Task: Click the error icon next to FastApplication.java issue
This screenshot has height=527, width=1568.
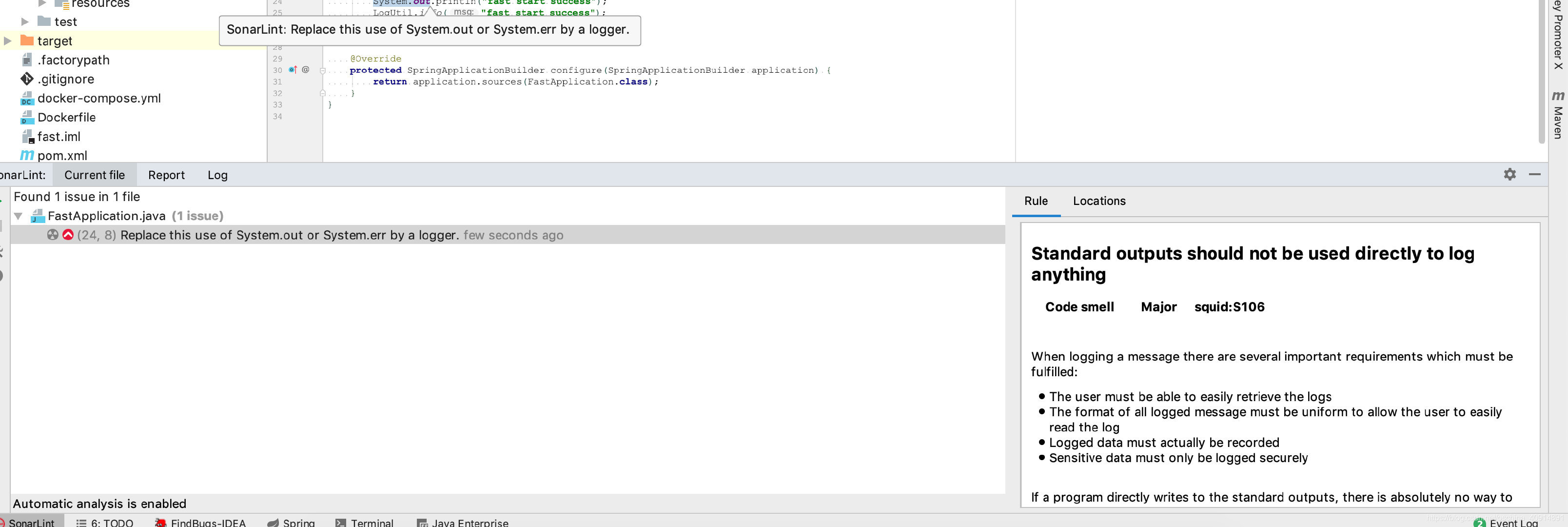Action: (68, 235)
